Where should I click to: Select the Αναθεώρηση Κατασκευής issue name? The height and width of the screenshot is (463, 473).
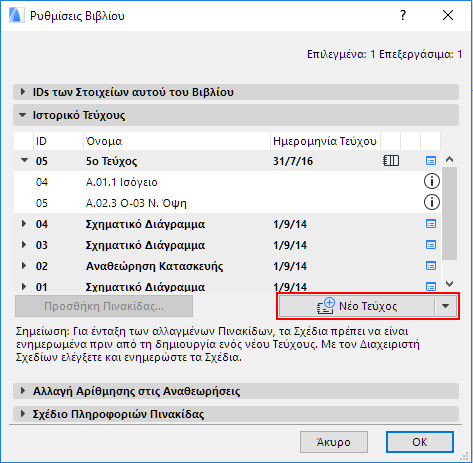point(154,266)
